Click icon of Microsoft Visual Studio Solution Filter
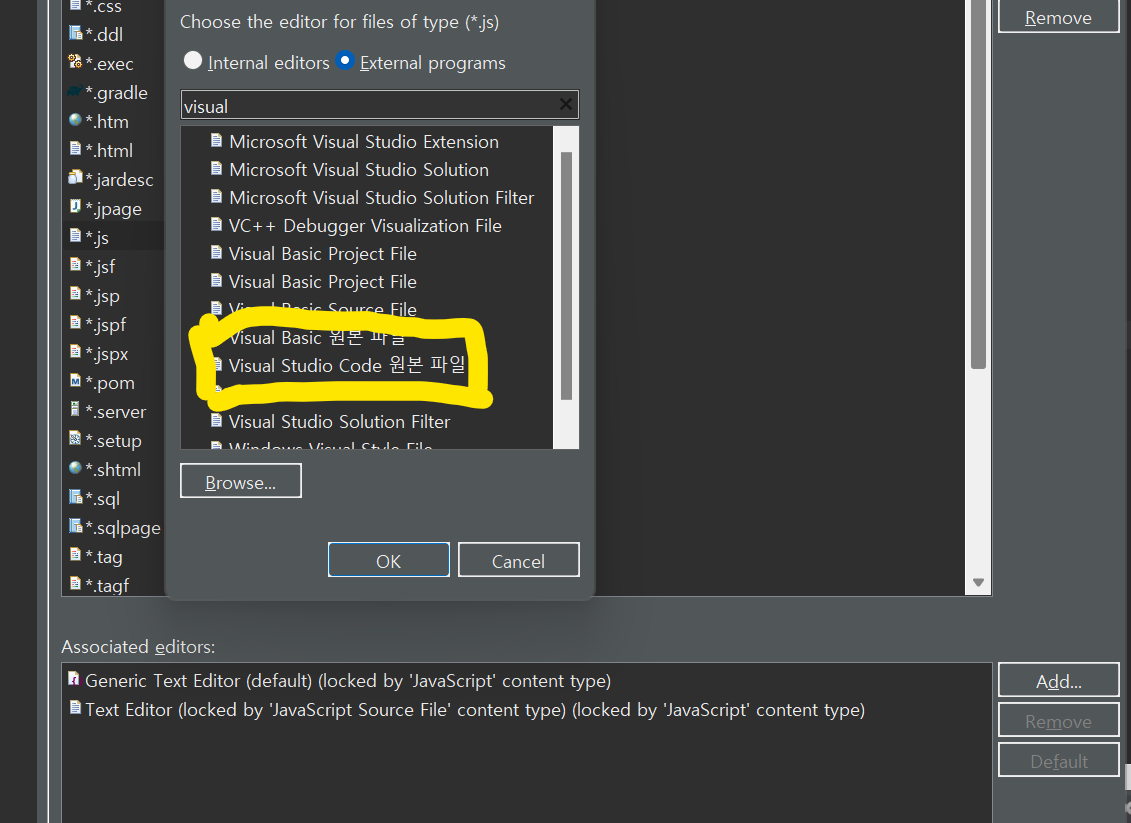Screen dimensions: 1131x823 [x=216, y=197]
